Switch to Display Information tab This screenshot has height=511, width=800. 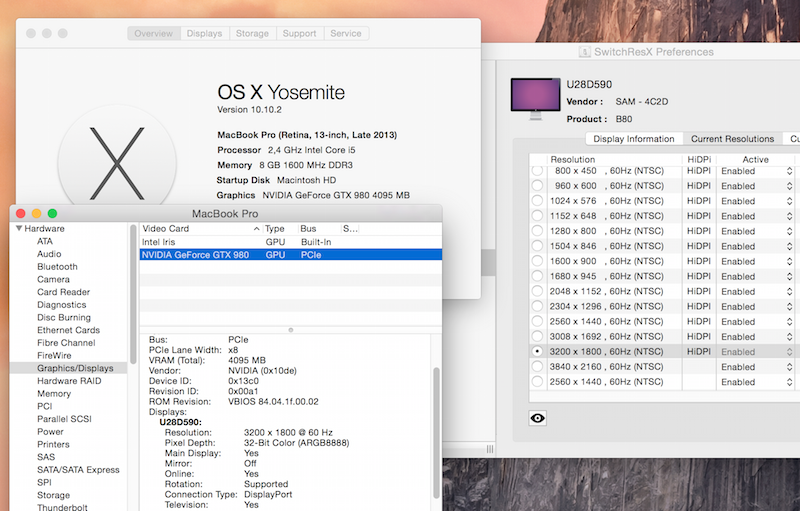[634, 139]
